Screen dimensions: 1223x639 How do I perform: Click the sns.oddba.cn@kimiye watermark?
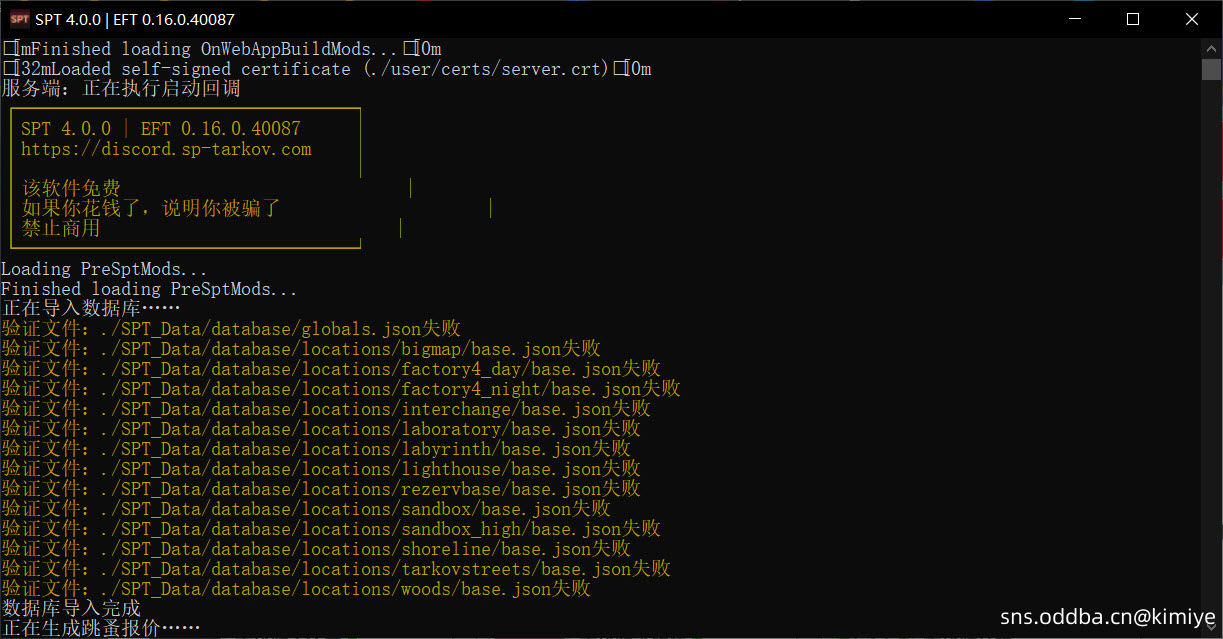click(x=1107, y=618)
